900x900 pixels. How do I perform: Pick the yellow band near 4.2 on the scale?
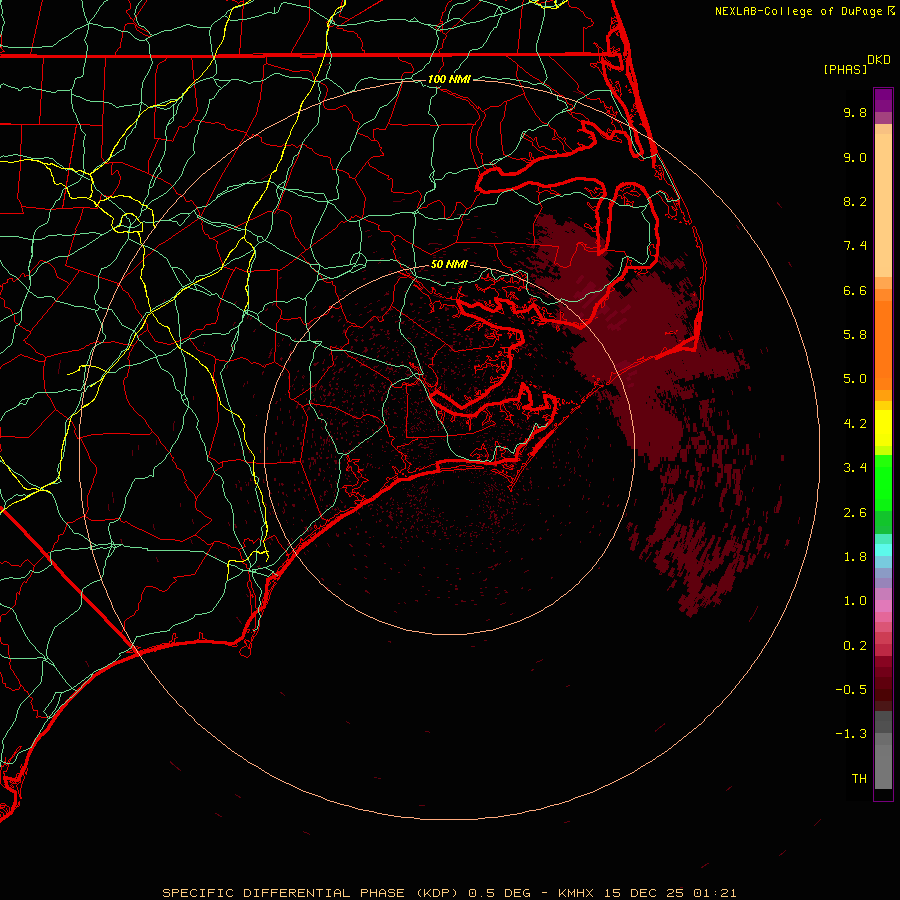(x=883, y=428)
